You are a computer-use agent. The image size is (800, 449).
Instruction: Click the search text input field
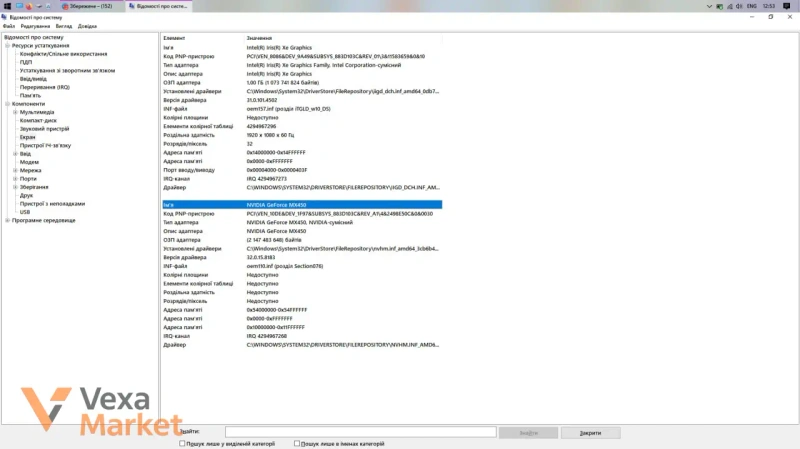coord(361,432)
